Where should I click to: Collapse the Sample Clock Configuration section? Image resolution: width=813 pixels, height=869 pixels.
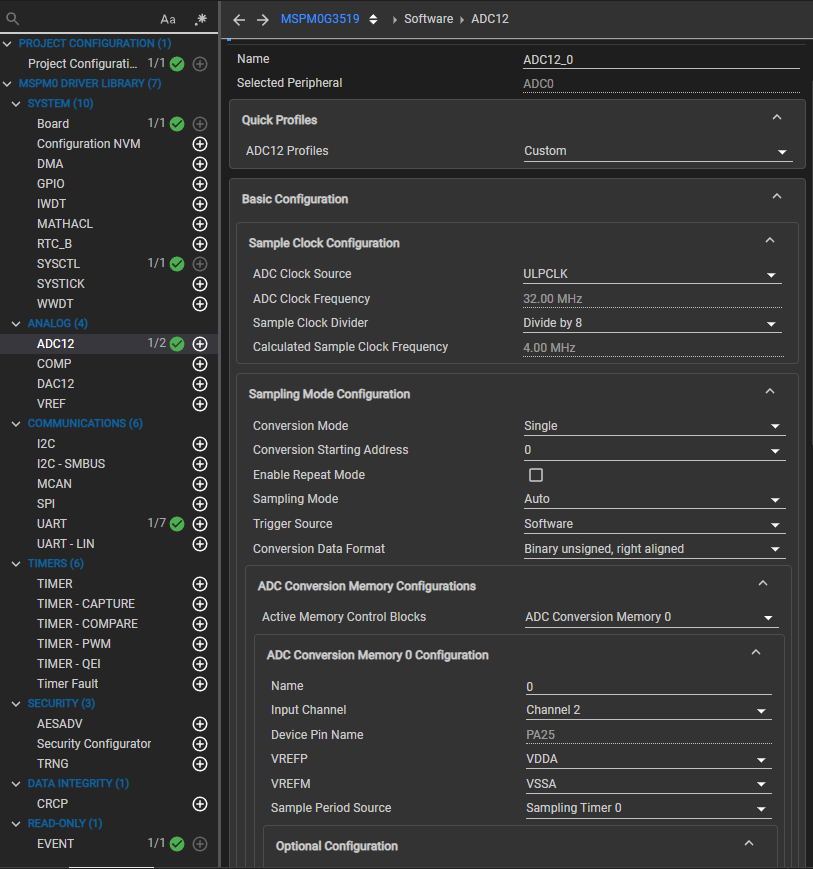pyautogui.click(x=770, y=241)
